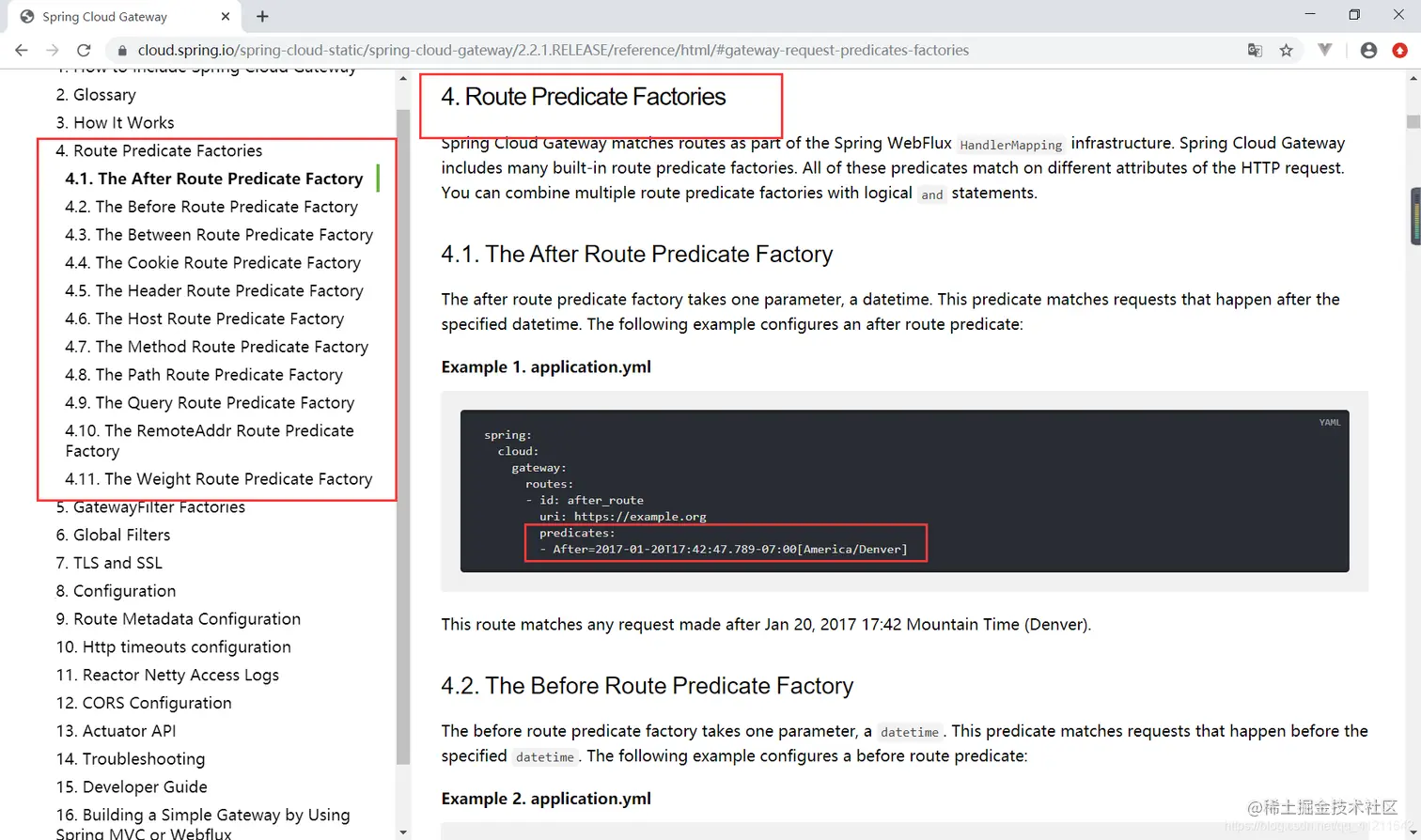Open the Troubleshooting link
The image size is (1421, 840).
pyautogui.click(x=131, y=759)
